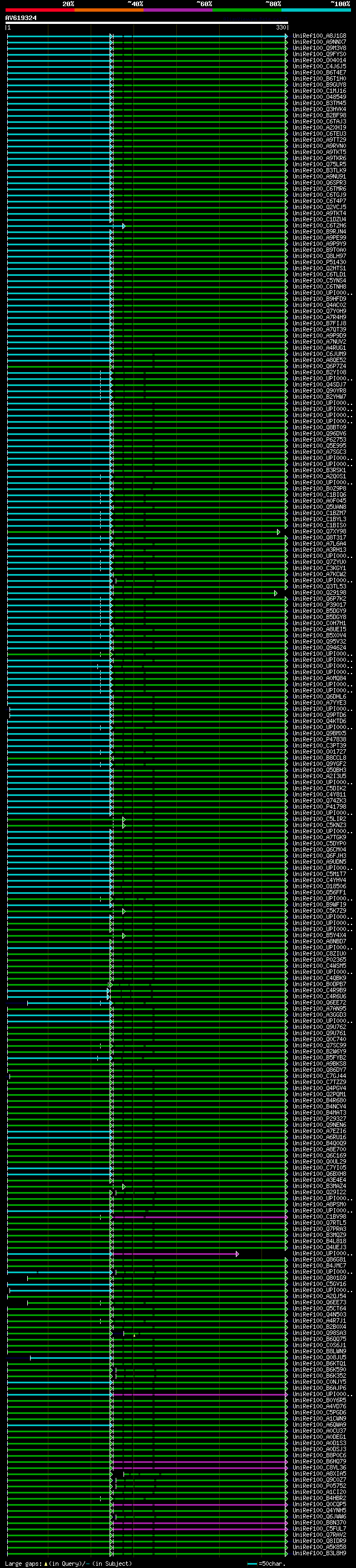Select the UniRef100_C6T4P7 label
356x1568 pixels.
319,201
